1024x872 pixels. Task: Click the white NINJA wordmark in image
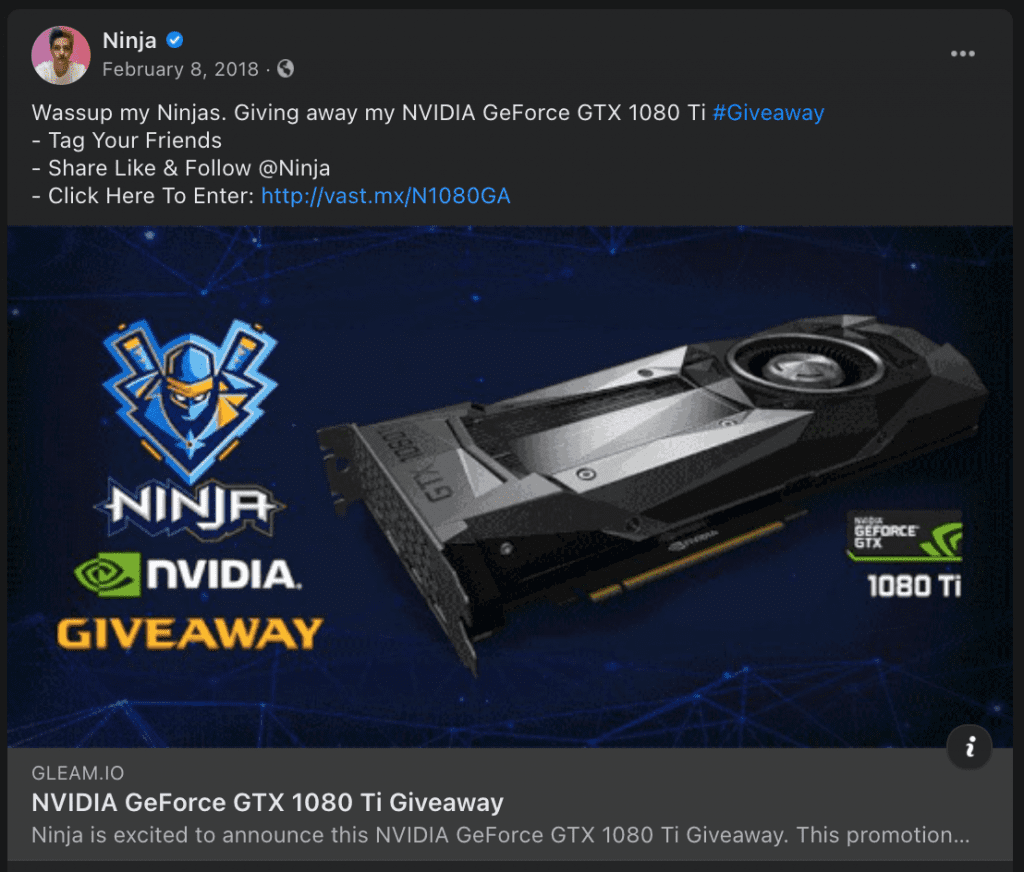pyautogui.click(x=190, y=508)
